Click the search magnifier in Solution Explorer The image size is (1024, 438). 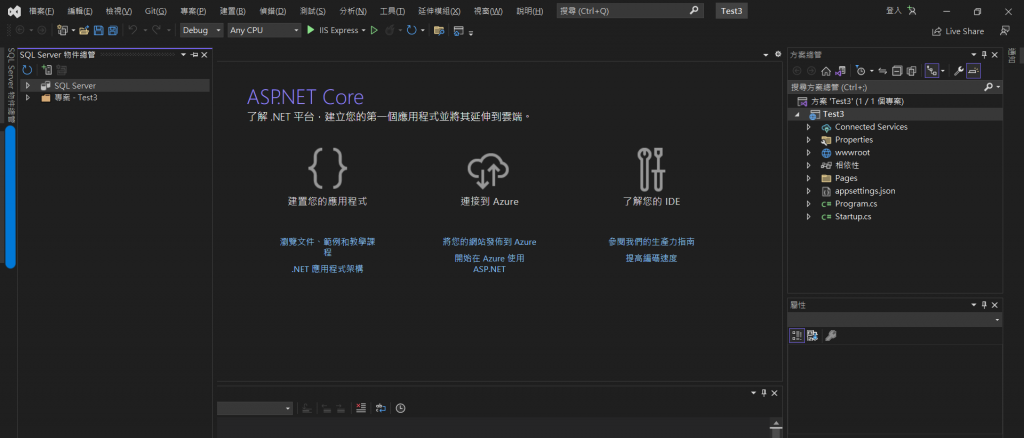coord(988,87)
